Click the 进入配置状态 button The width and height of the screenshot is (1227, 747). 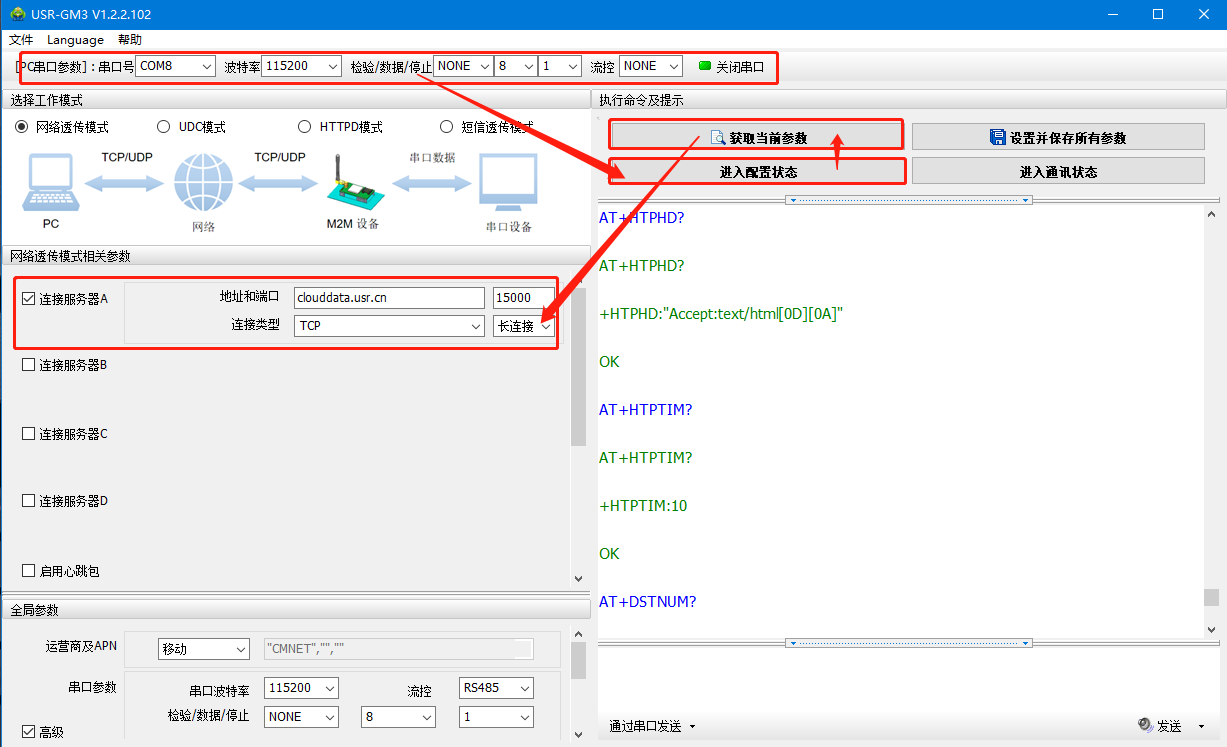point(757,172)
